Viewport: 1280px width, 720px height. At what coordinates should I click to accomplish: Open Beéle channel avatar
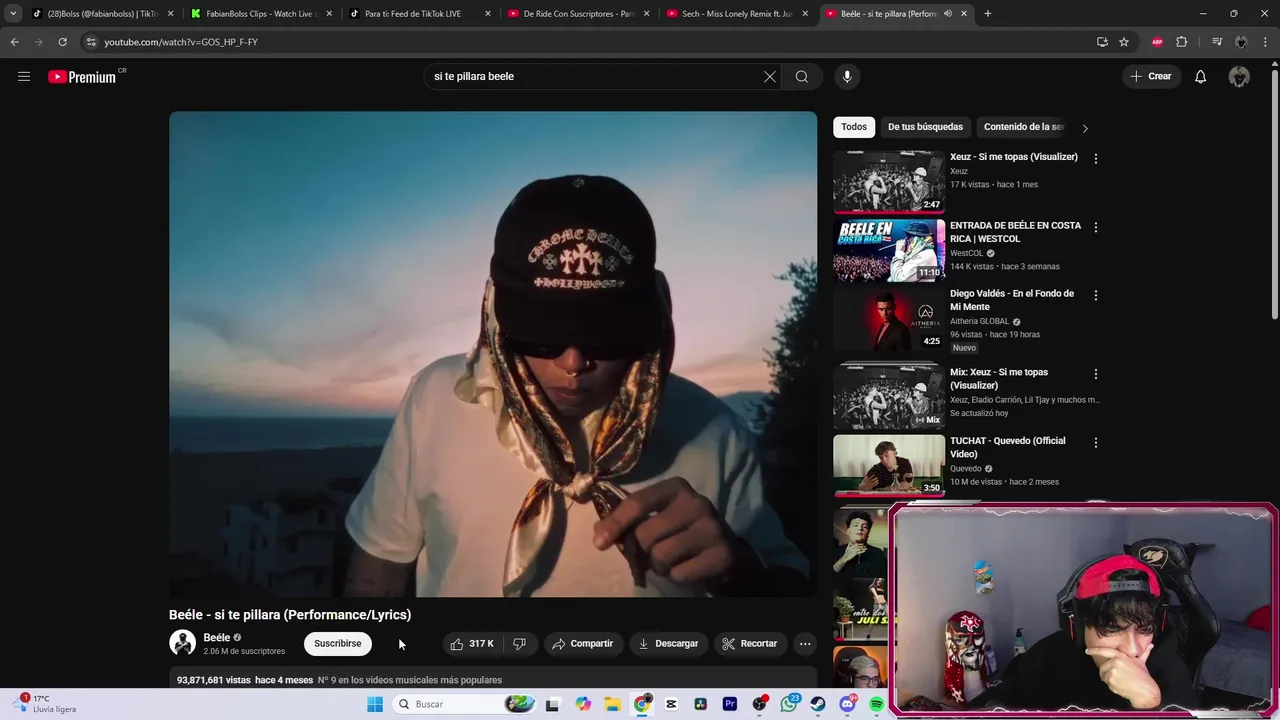pos(182,643)
